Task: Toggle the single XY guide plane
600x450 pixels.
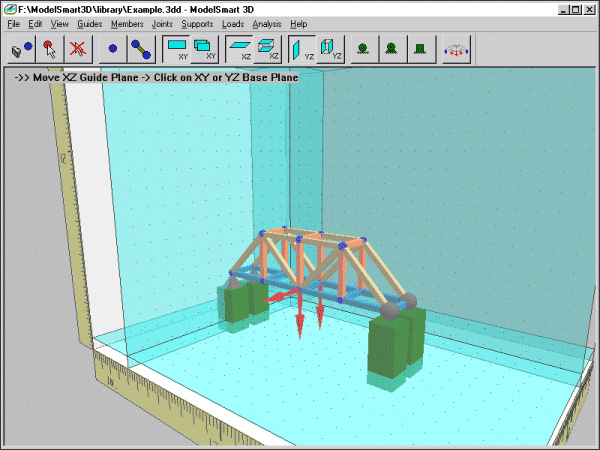Action: pyautogui.click(x=176, y=49)
